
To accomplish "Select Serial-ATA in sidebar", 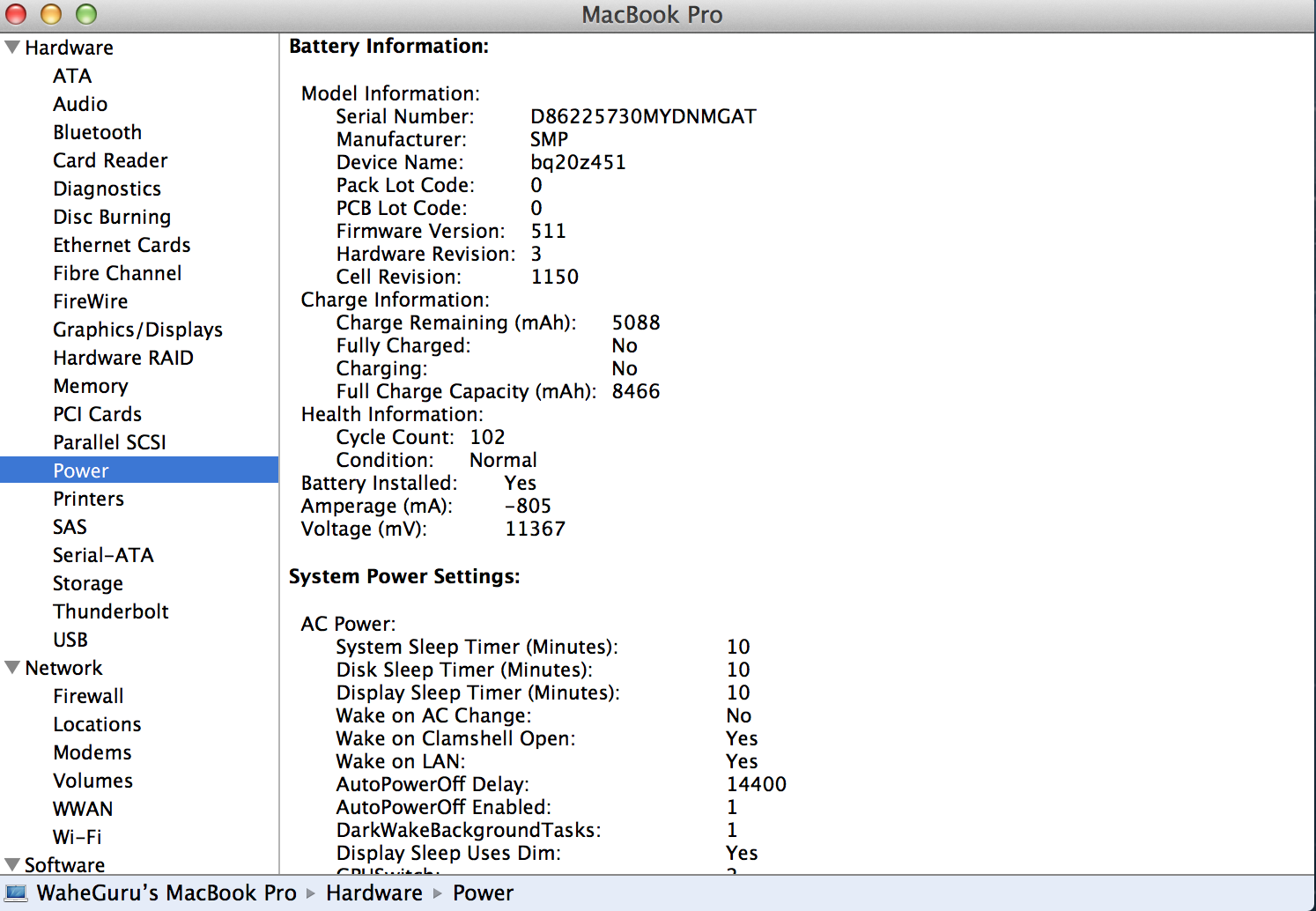I will point(103,555).
